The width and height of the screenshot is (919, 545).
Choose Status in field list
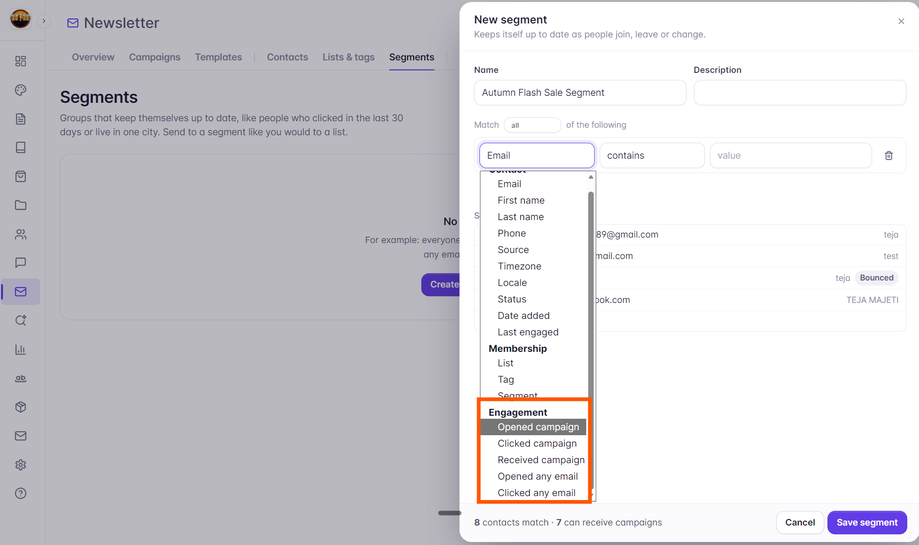pos(533,299)
